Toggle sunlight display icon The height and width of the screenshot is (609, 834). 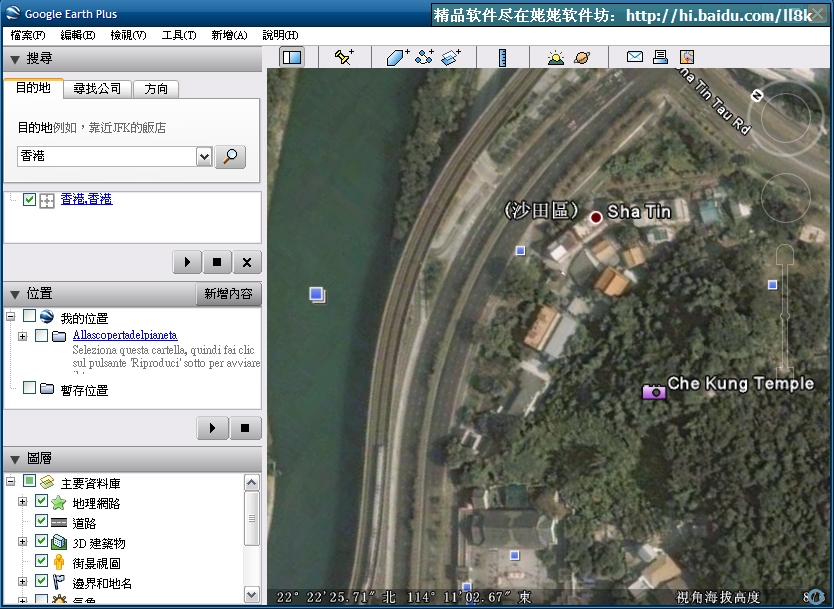556,57
